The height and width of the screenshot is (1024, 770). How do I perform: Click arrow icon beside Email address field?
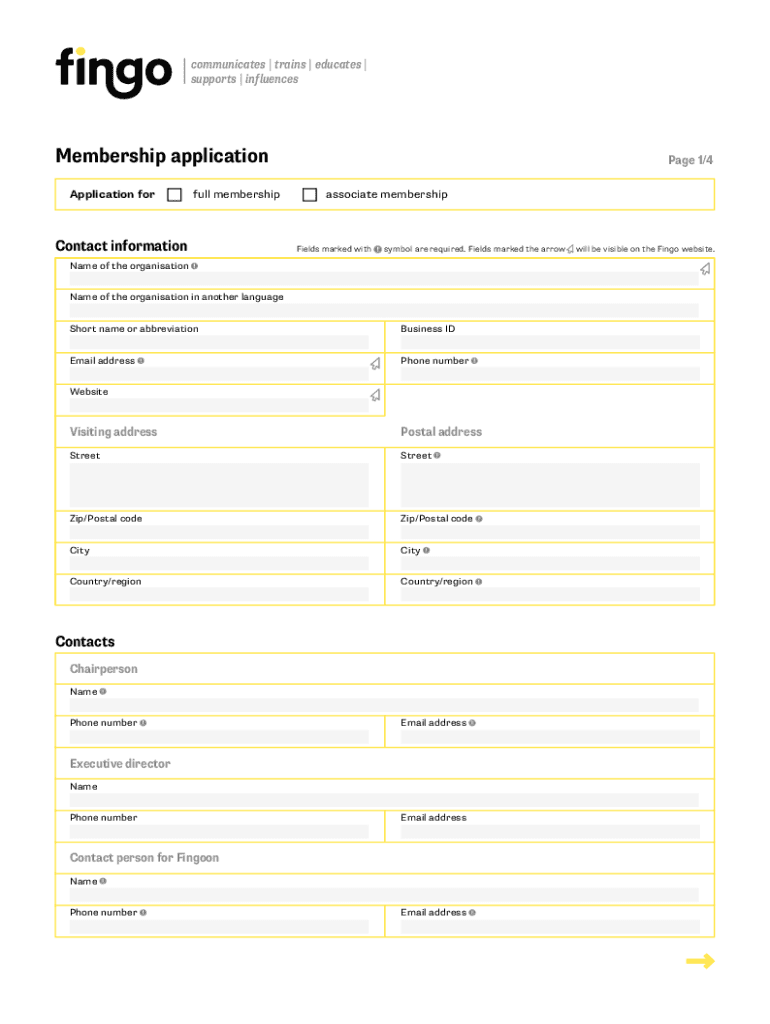coord(375,364)
